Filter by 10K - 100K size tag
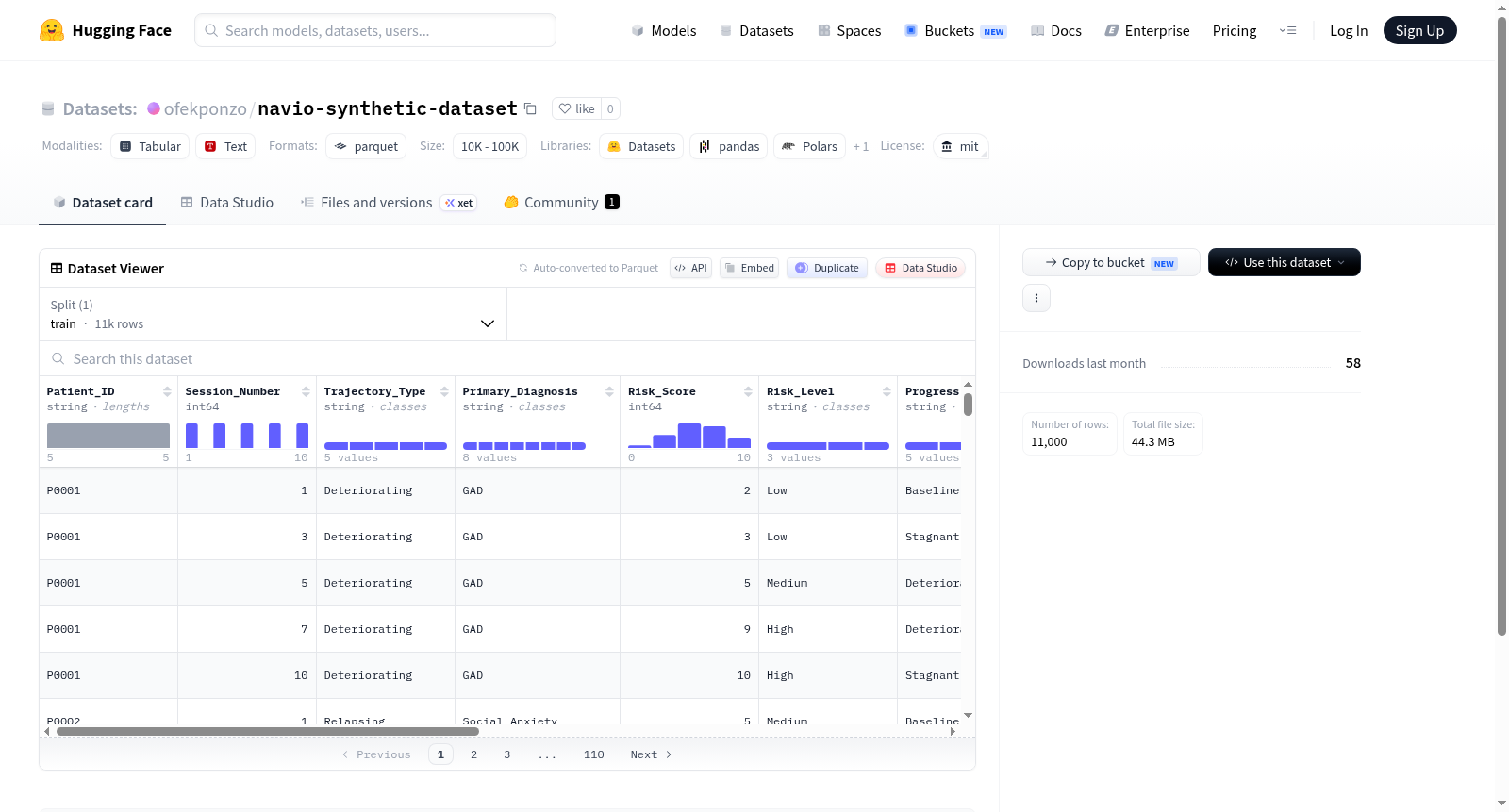Image resolution: width=1509 pixels, height=812 pixels. pos(490,146)
